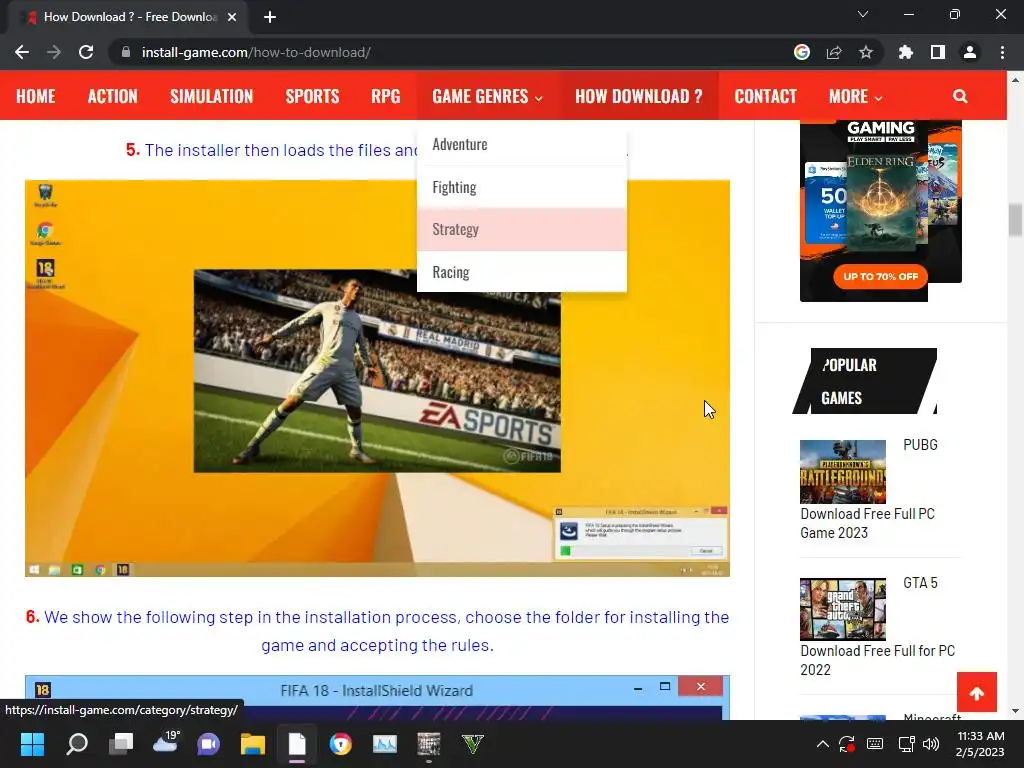The height and width of the screenshot is (768, 1024).
Task: Open the SPORTS category
Action: (312, 96)
